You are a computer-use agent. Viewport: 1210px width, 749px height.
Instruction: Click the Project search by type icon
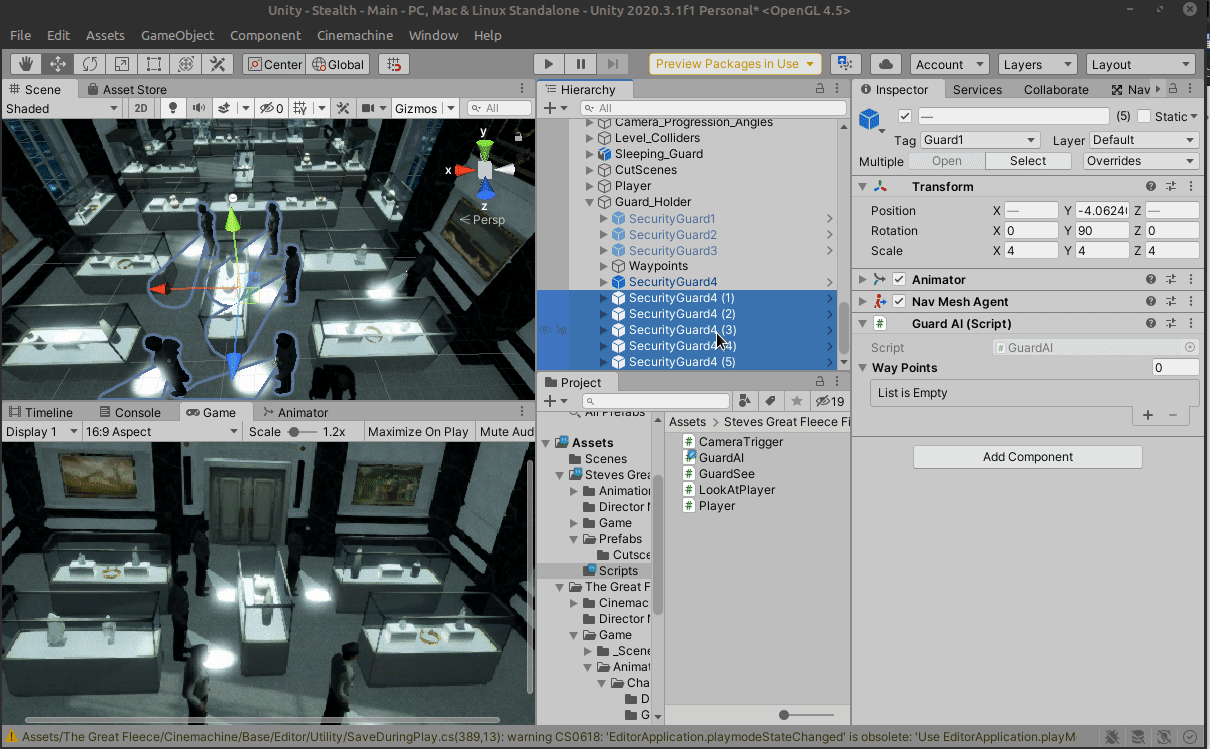(x=745, y=401)
